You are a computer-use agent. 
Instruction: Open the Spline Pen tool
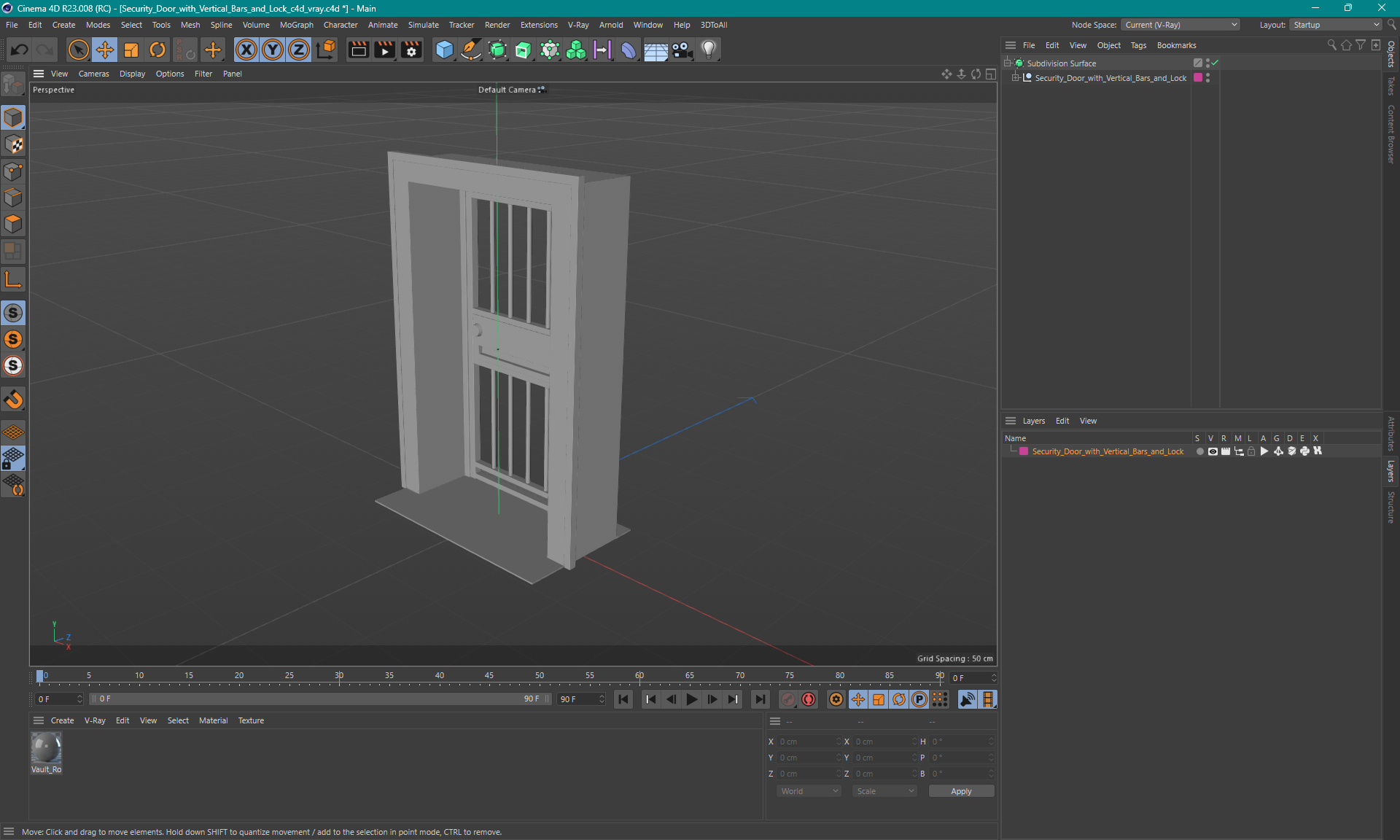click(471, 50)
